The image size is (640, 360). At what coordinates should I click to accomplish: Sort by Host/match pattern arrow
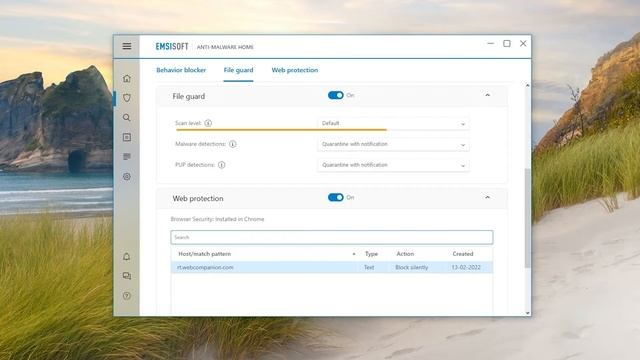coord(354,254)
